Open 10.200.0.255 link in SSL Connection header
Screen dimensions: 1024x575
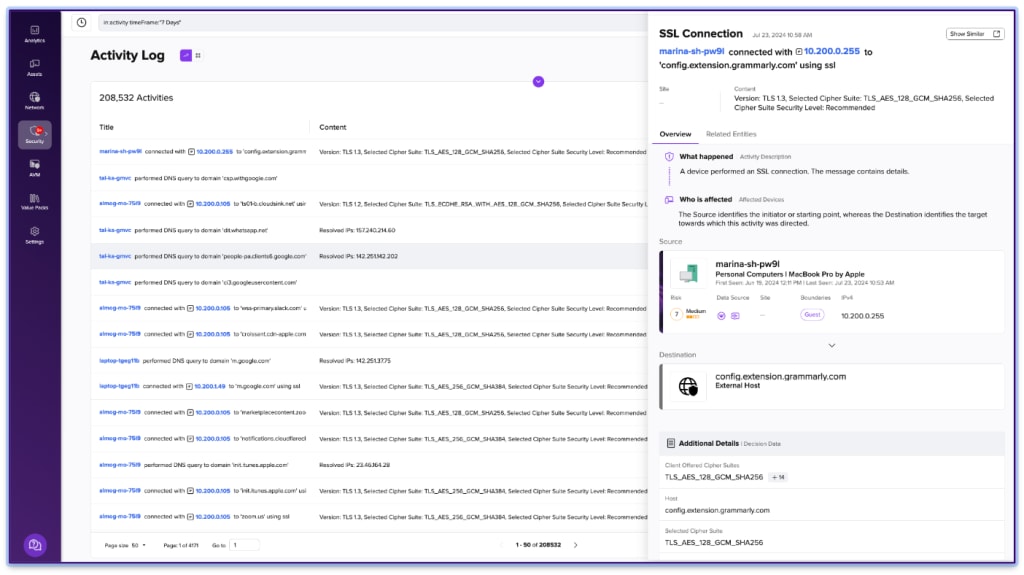831,52
